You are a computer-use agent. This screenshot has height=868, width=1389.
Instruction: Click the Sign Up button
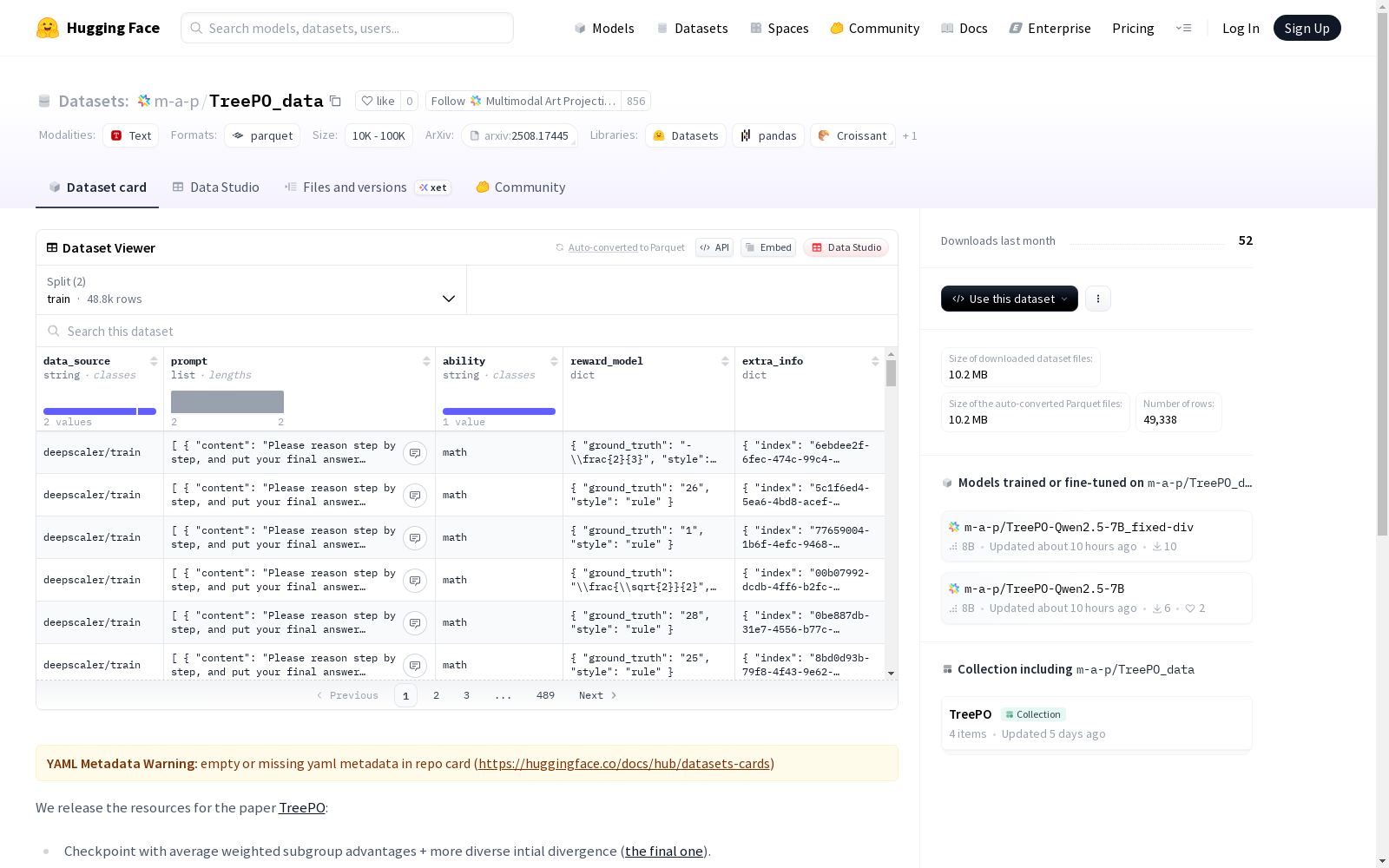(1307, 28)
